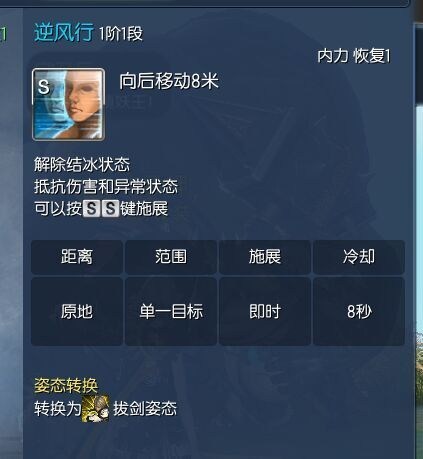
Task: Click the 解除结冰状态 effect line
Action: [x=82, y=164]
